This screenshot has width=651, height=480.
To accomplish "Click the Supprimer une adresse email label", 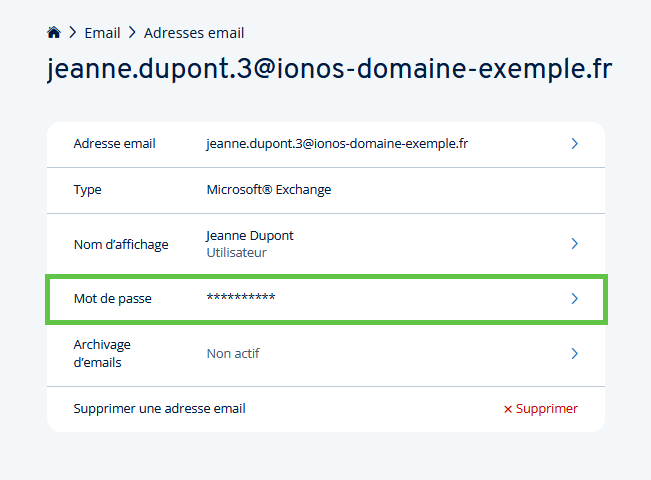I will pyautogui.click(x=160, y=409).
